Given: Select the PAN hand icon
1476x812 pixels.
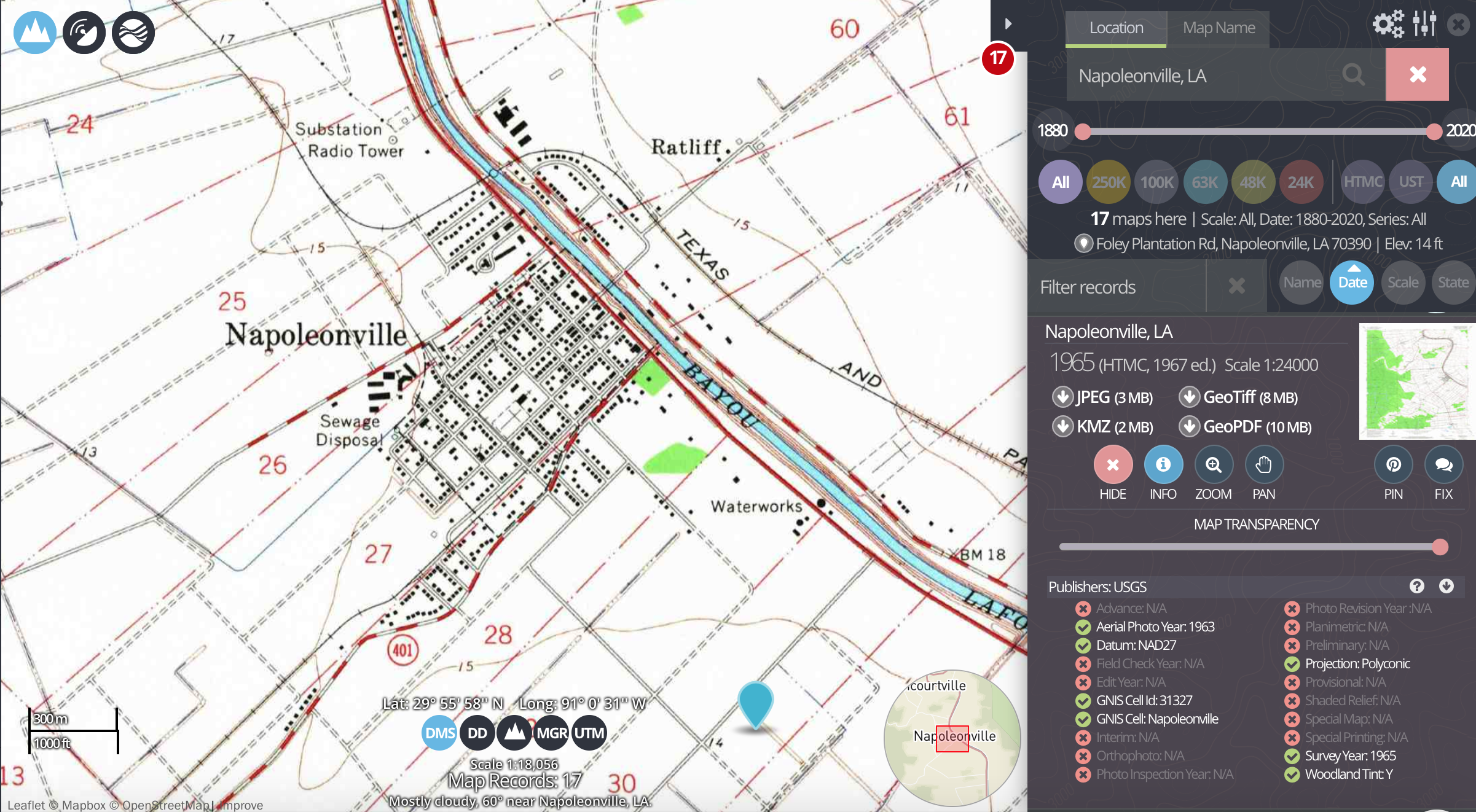Looking at the screenshot, I should click(1263, 466).
